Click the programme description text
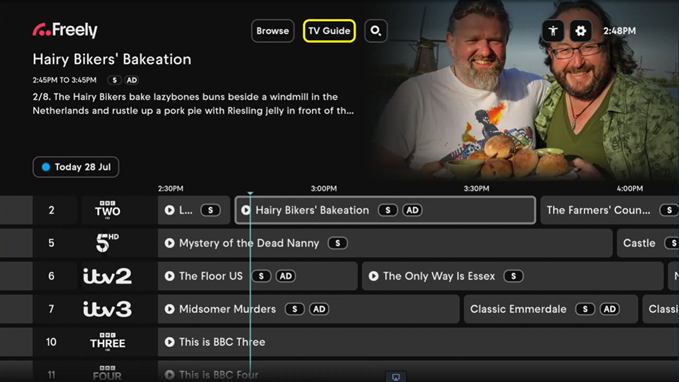The height and width of the screenshot is (382, 679). 193,104
